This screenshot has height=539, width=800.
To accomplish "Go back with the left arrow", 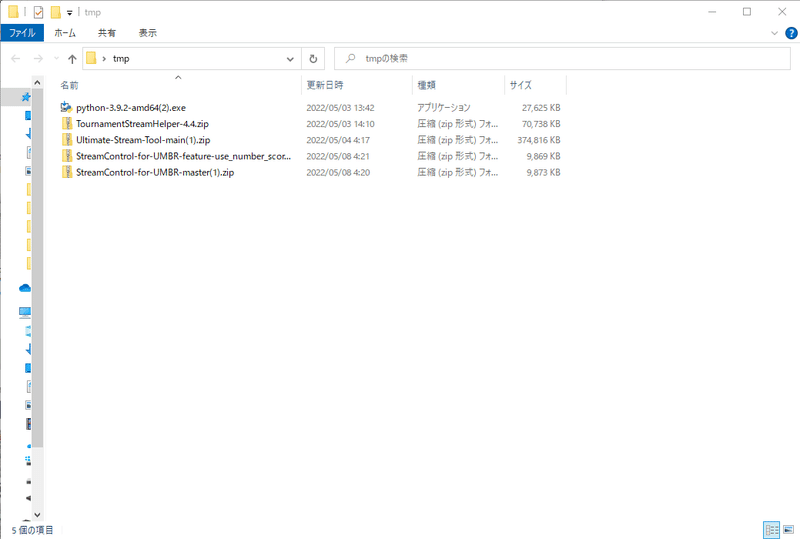I will pos(16,59).
